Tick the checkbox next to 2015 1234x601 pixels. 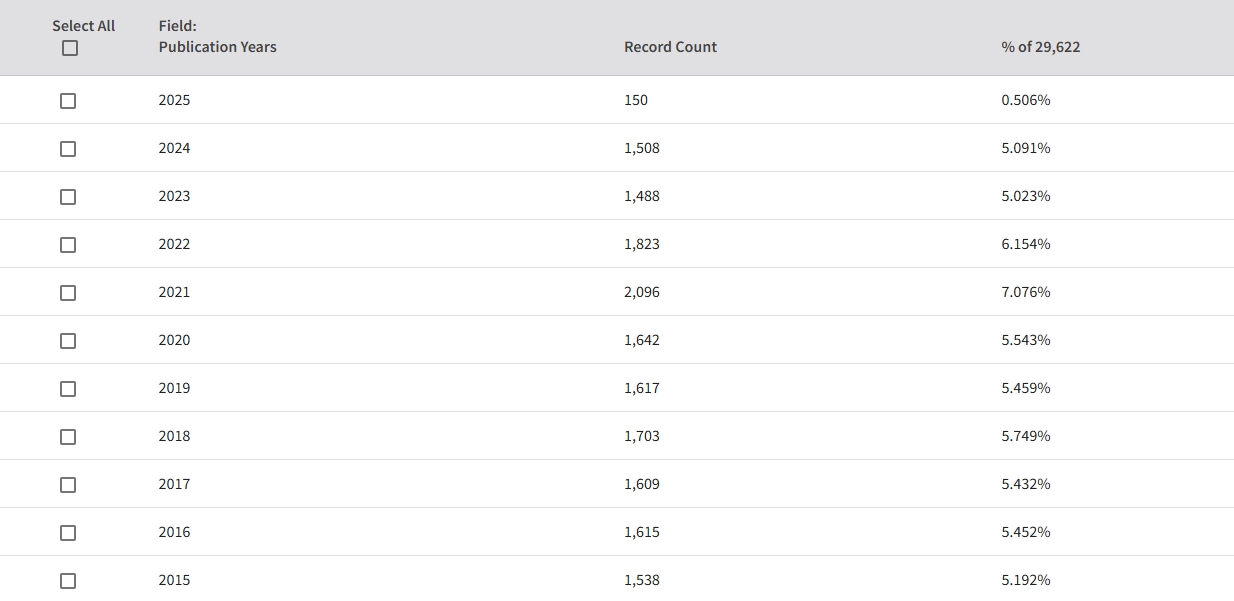[68, 581]
